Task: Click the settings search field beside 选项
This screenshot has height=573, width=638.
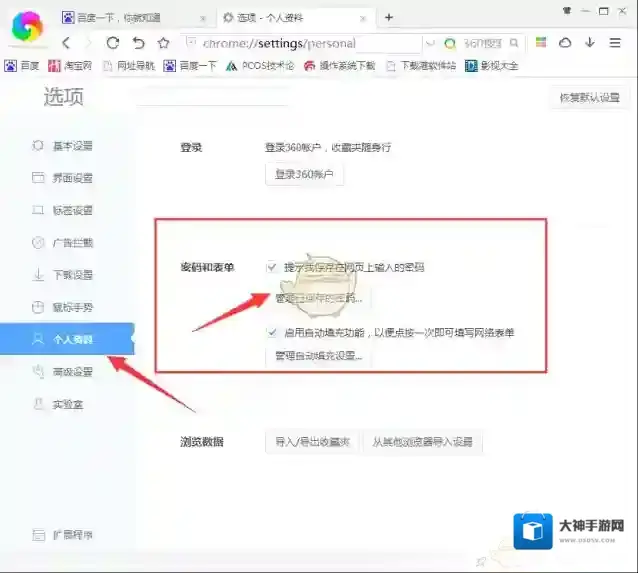Action: point(212,97)
